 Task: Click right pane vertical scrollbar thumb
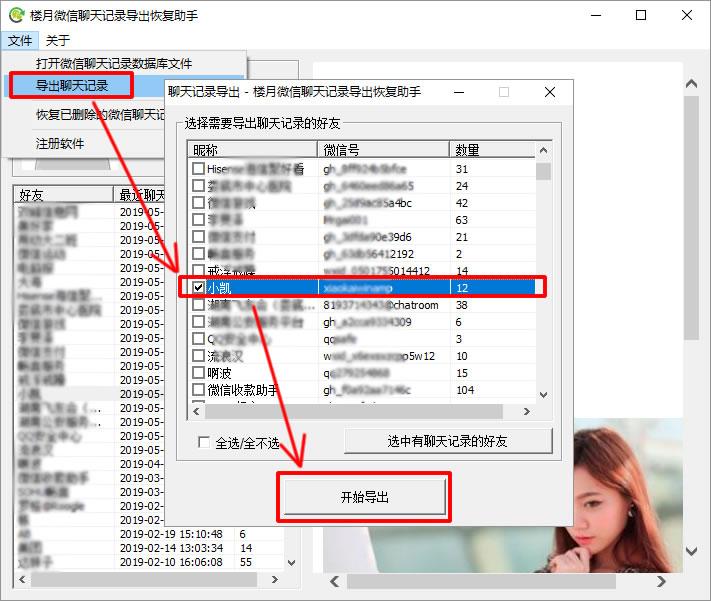pyautogui.click(x=692, y=218)
